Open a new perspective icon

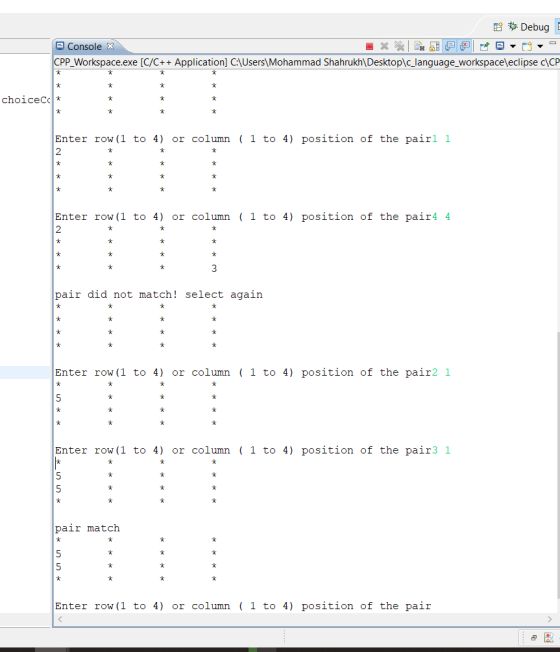click(498, 27)
